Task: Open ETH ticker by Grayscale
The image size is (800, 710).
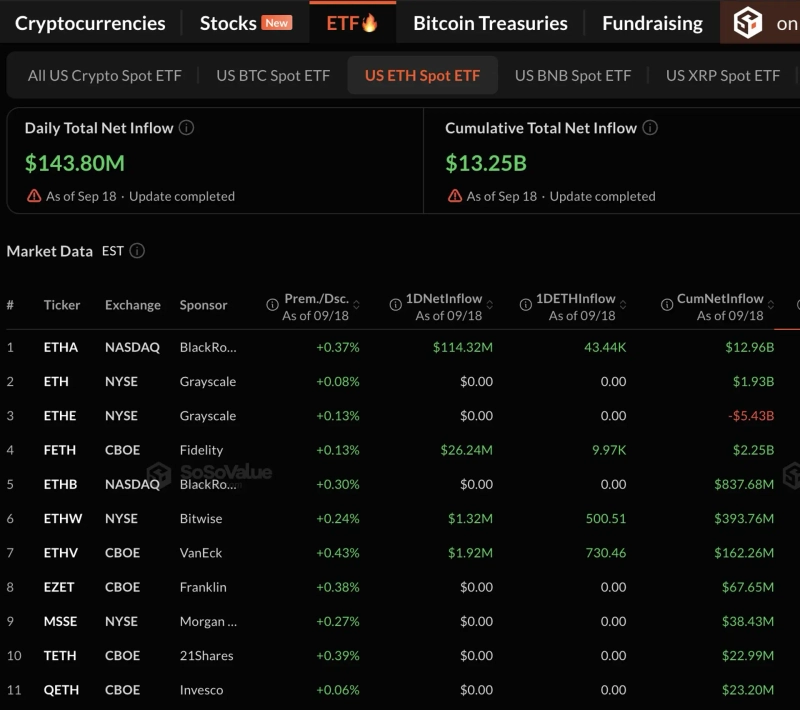Action: [x=56, y=382]
